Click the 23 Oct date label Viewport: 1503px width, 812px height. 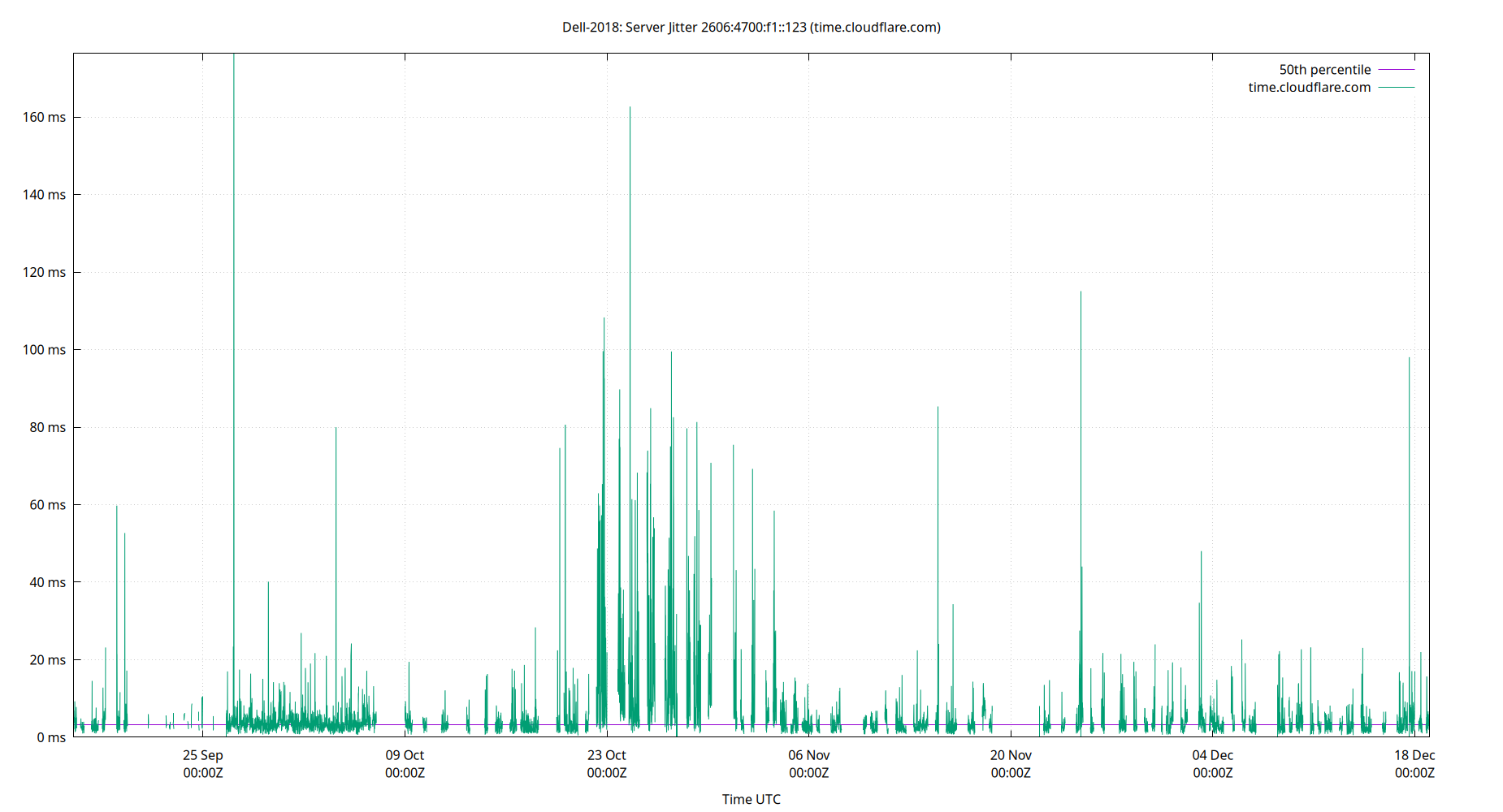click(606, 755)
